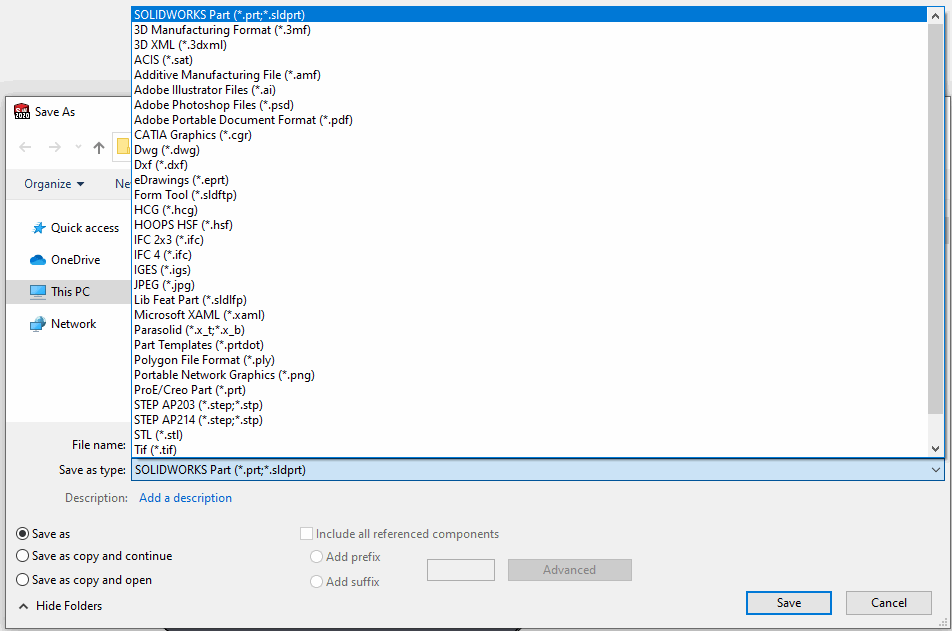Click scroll-down arrow of file type list

935,448
